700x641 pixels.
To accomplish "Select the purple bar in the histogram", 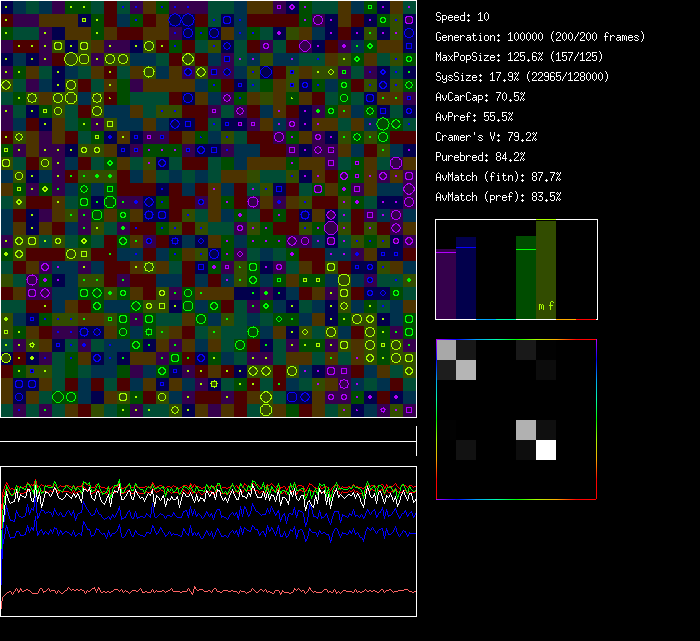I will 446,285.
